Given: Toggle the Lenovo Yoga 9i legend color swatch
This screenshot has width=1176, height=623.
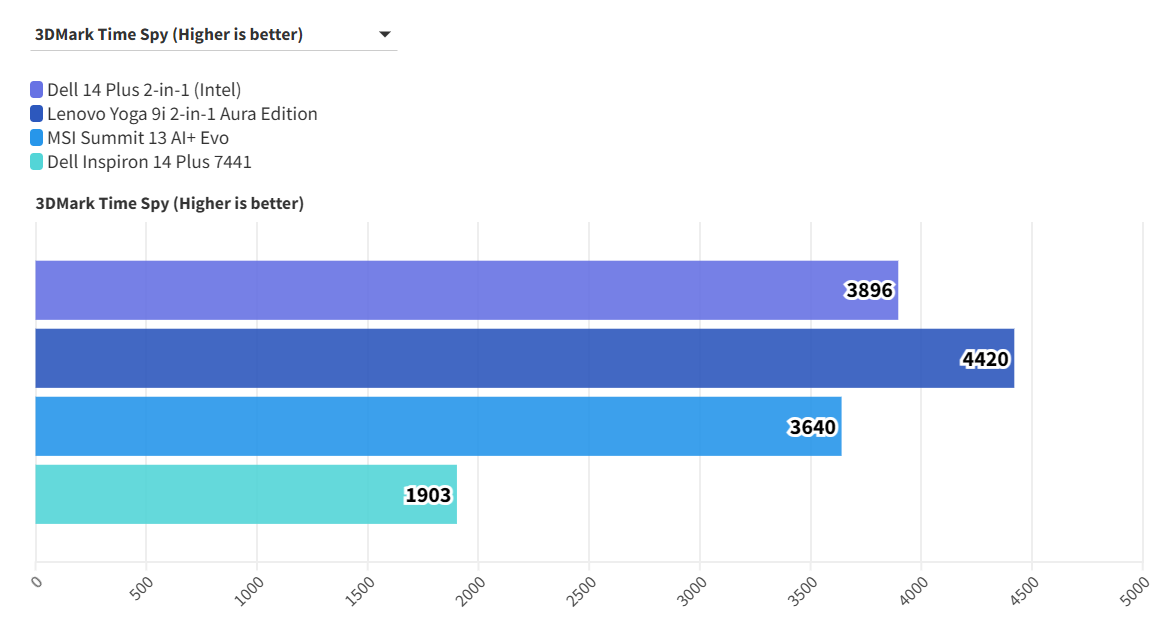Looking at the screenshot, I should (x=37, y=114).
